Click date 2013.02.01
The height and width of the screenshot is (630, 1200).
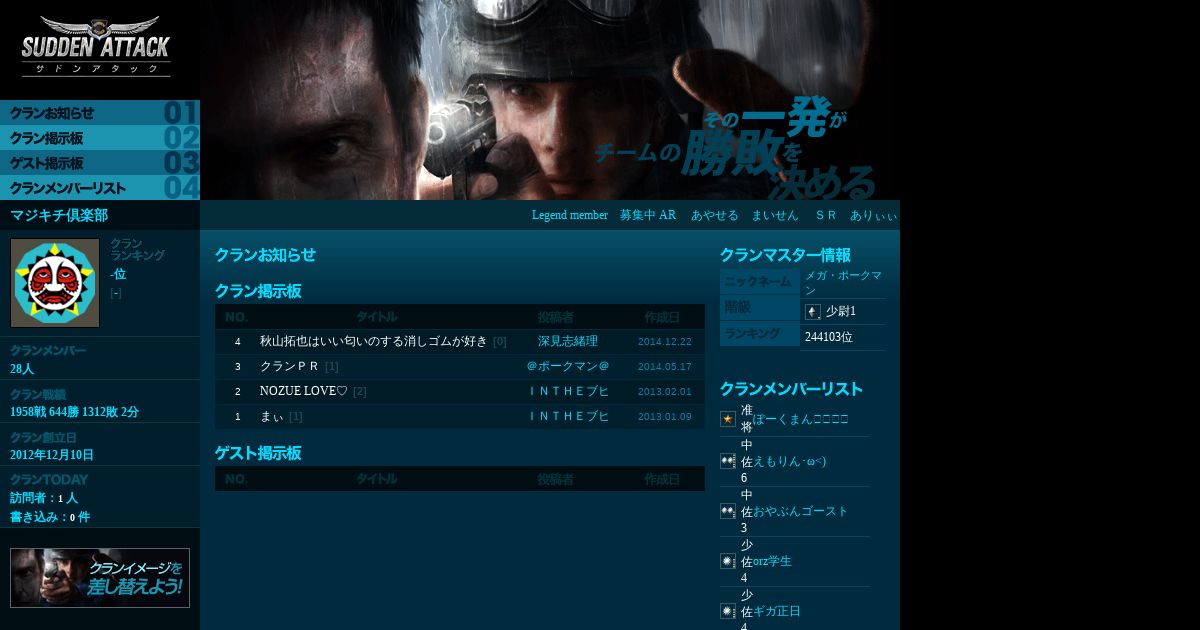[665, 392]
